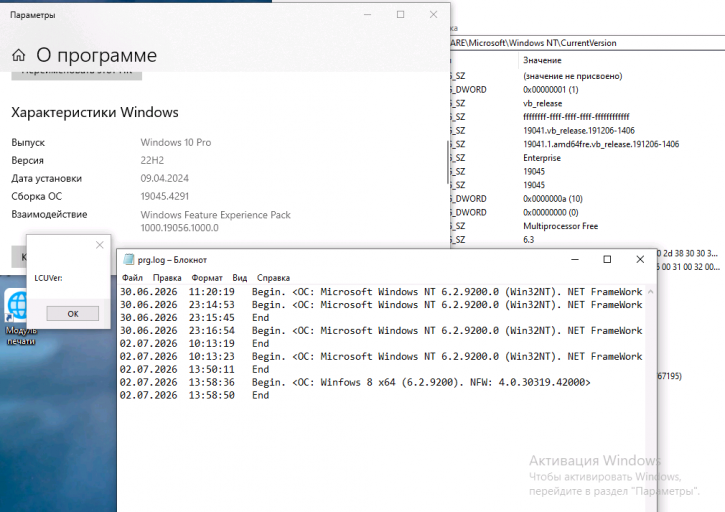The width and height of the screenshot is (725, 512).
Task: Maximize the prg.log Notepad window
Action: tap(607, 259)
